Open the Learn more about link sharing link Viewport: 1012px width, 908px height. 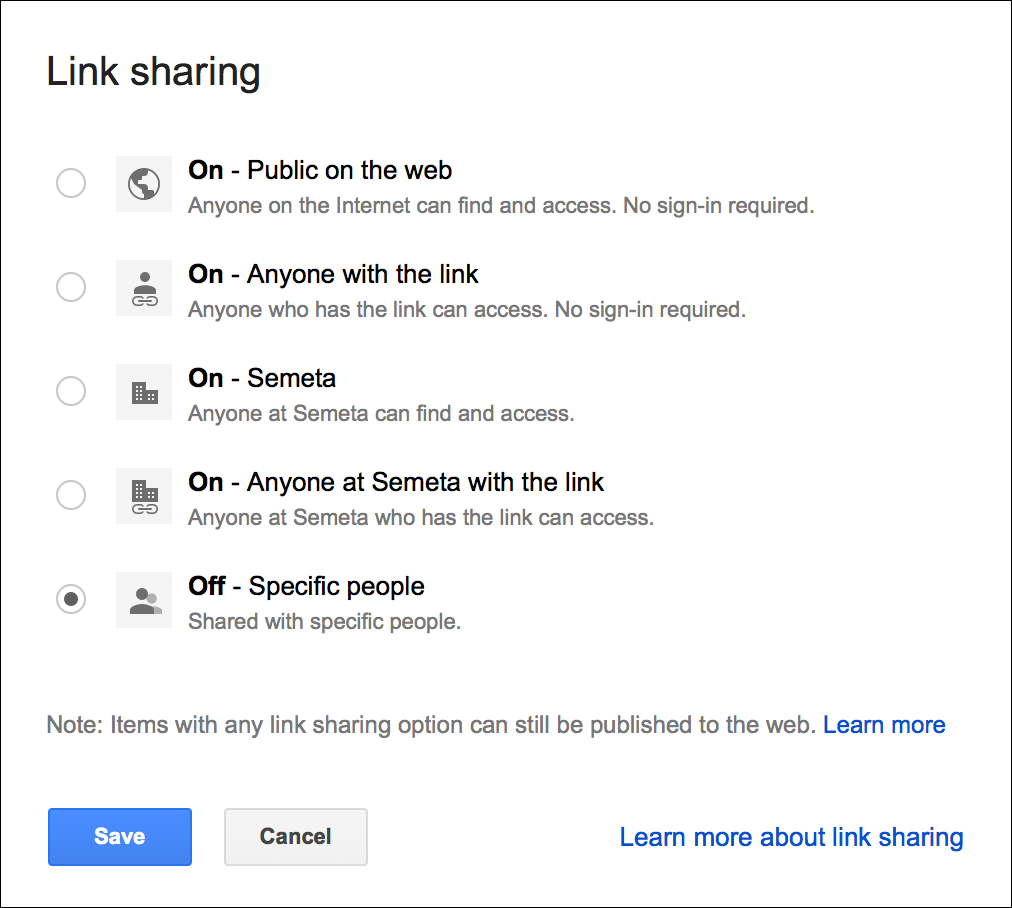[x=791, y=838]
